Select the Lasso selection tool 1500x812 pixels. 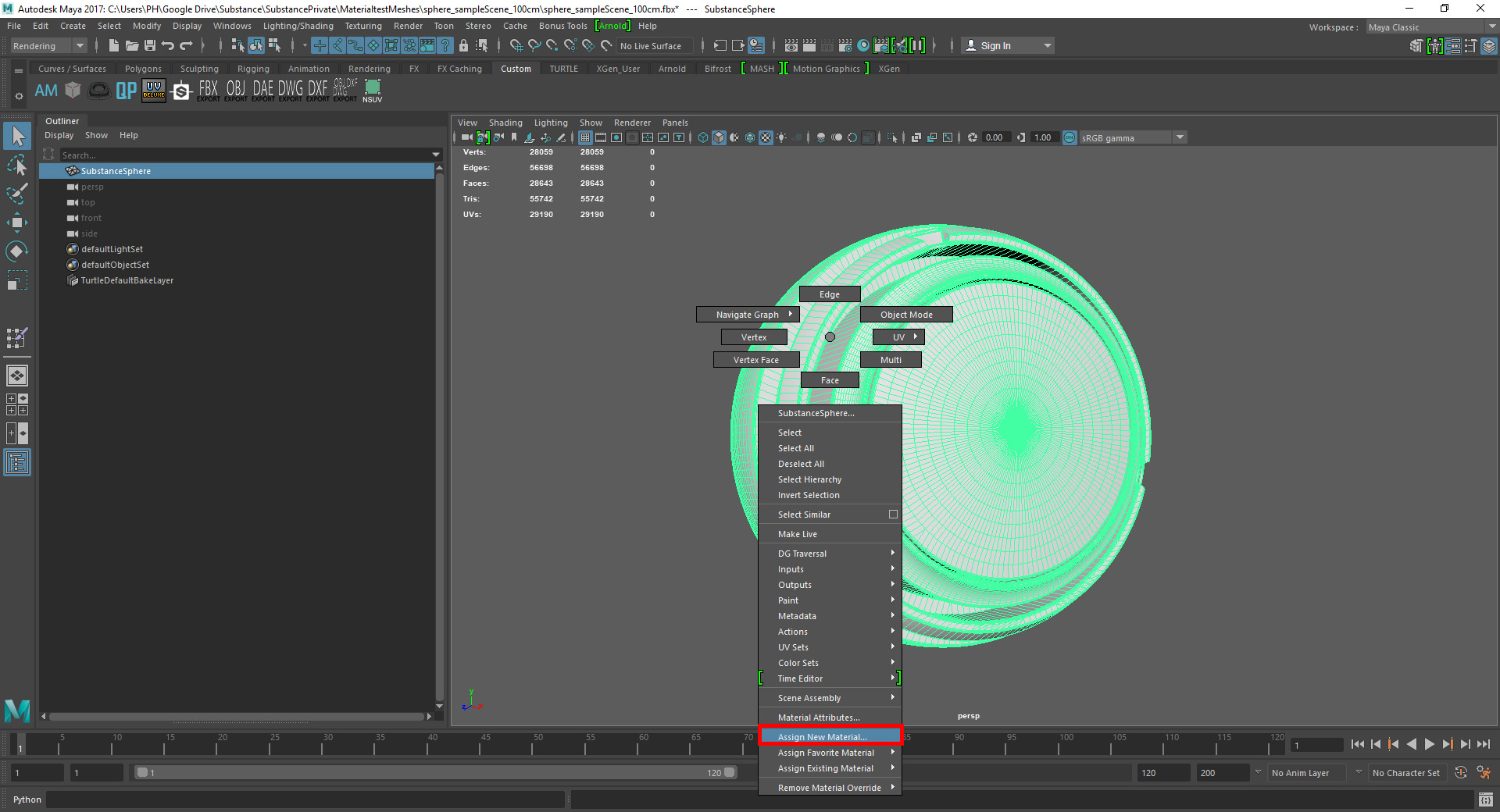click(16, 166)
